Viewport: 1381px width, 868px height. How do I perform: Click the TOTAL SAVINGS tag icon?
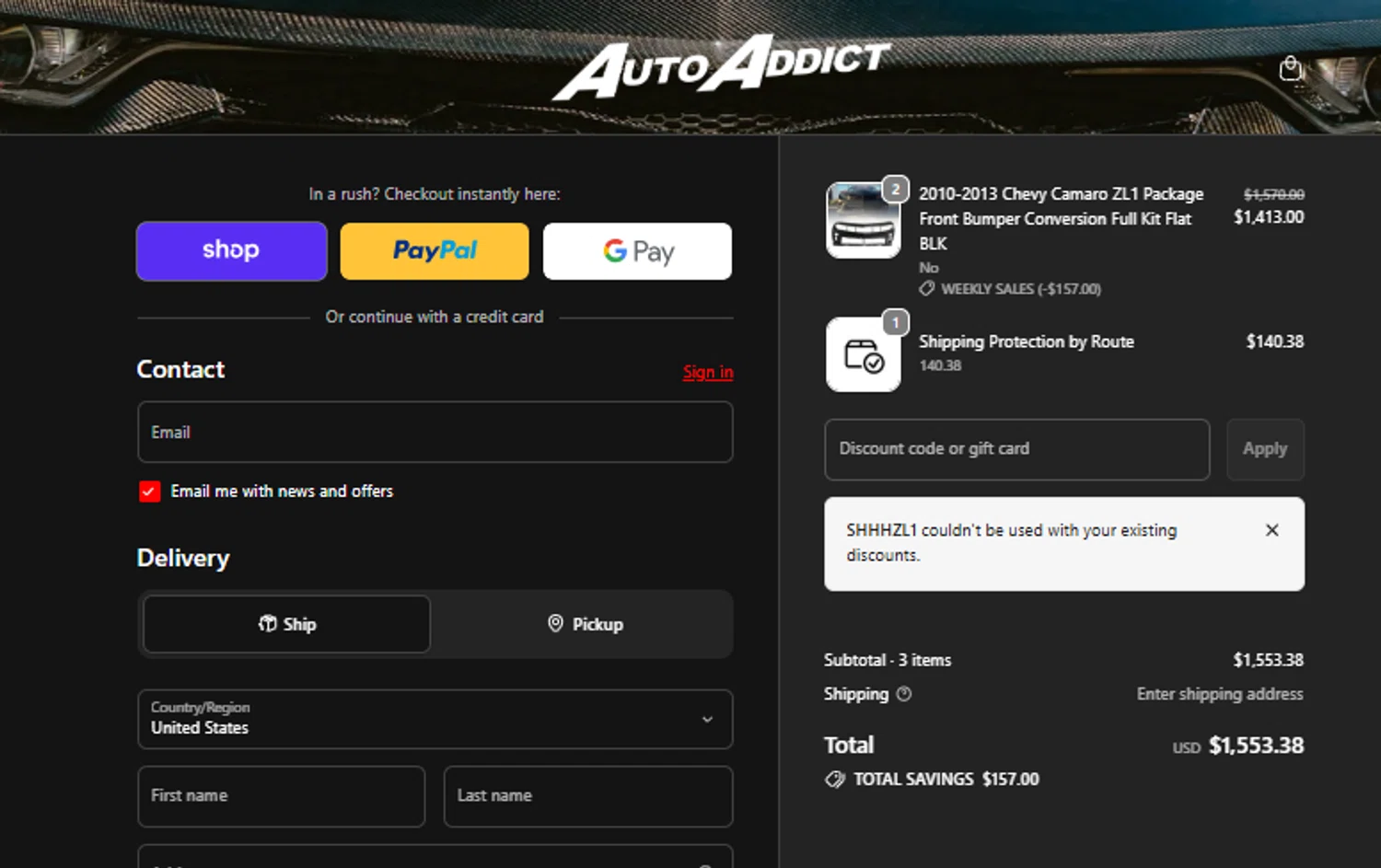click(x=835, y=780)
